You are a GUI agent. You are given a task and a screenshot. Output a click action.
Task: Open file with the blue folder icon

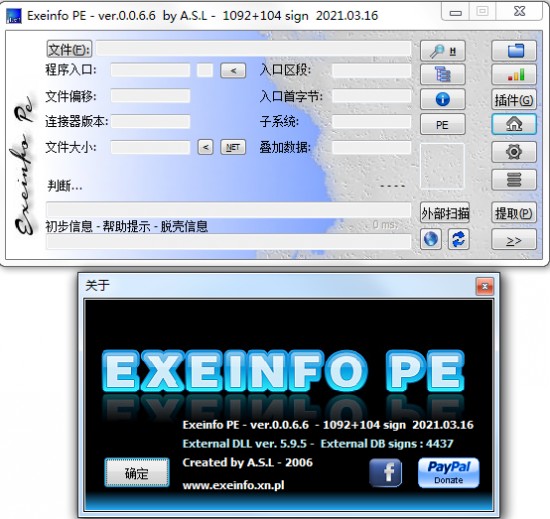[x=514, y=51]
